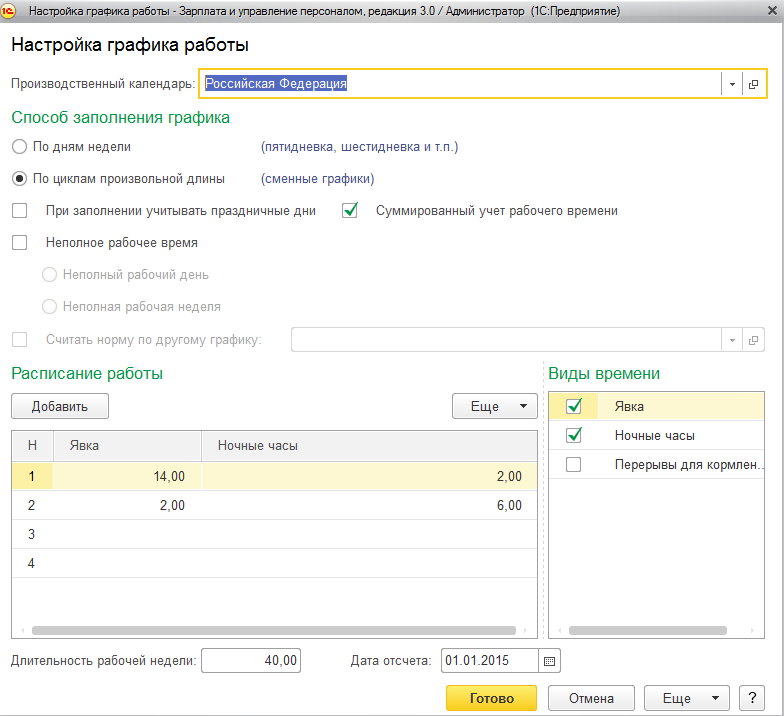Click the open-form icon beside Производственный календарь
This screenshot has width=784, height=716.
754,85
